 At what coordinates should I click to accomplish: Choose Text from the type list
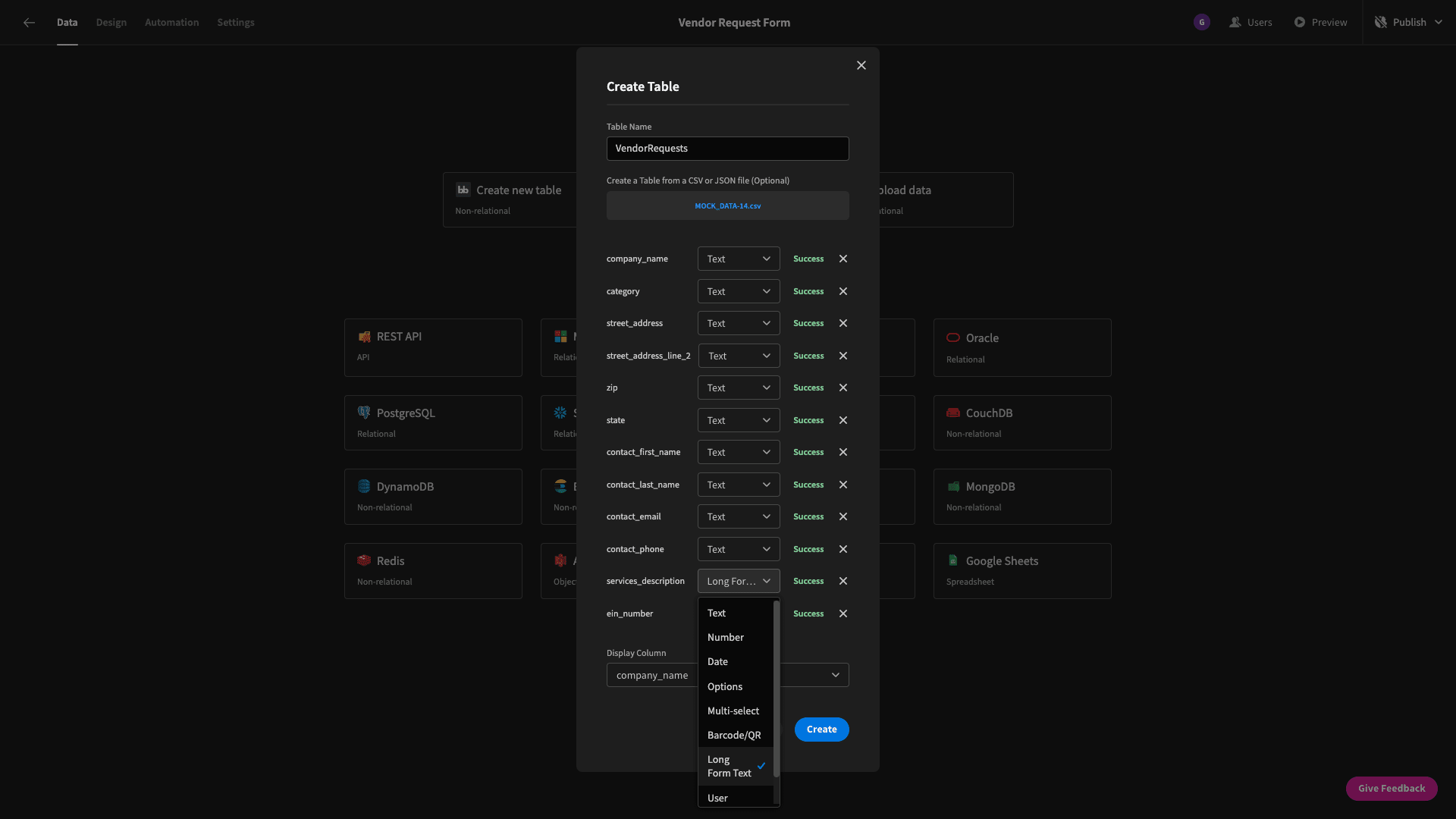(x=736, y=613)
